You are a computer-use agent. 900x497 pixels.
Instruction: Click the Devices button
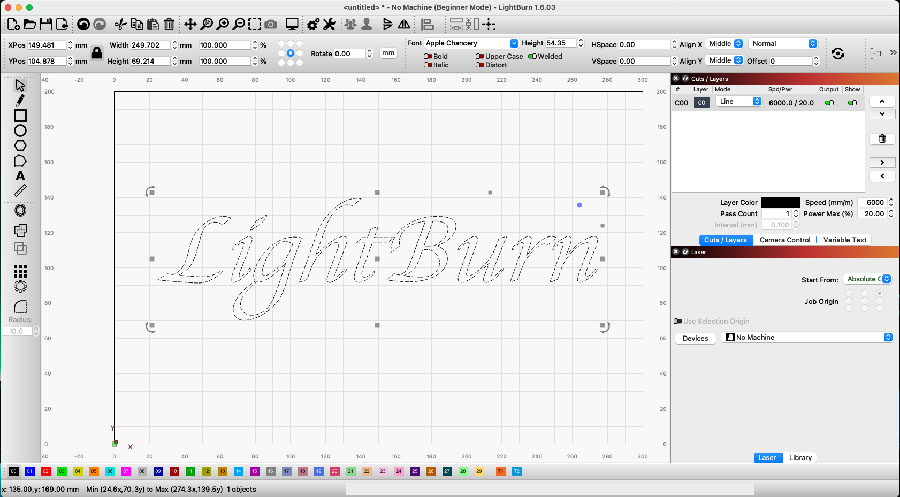click(695, 338)
